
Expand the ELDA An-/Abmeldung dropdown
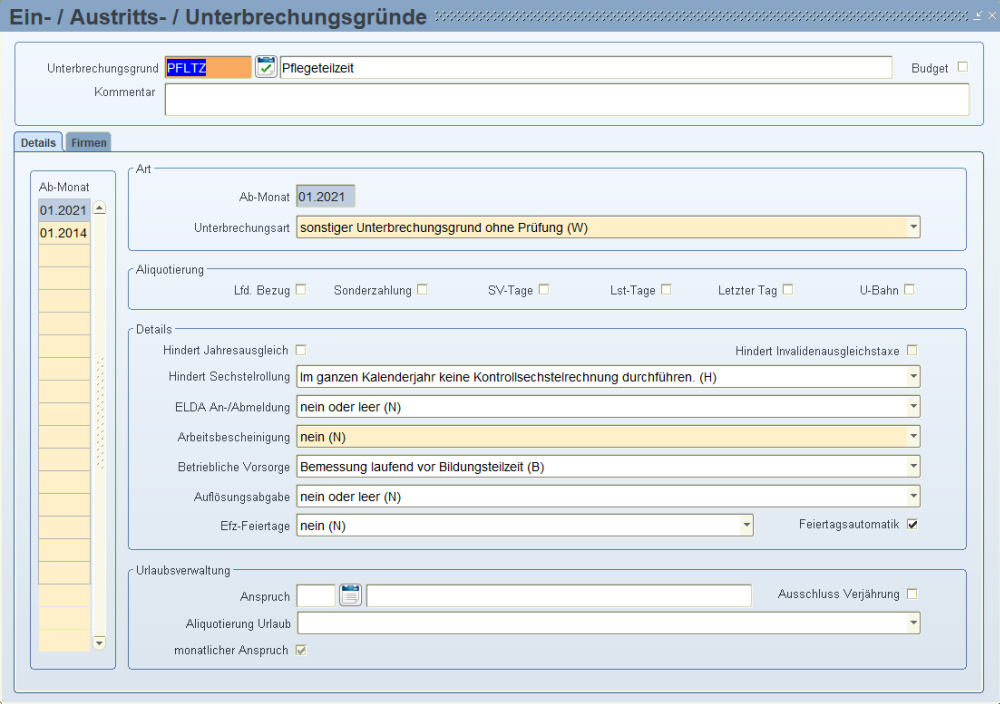point(913,407)
